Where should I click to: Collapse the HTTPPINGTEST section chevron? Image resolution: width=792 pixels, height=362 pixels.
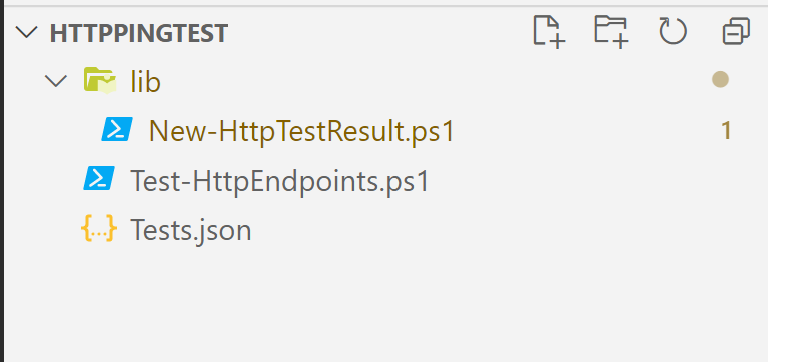pyautogui.click(x=27, y=33)
